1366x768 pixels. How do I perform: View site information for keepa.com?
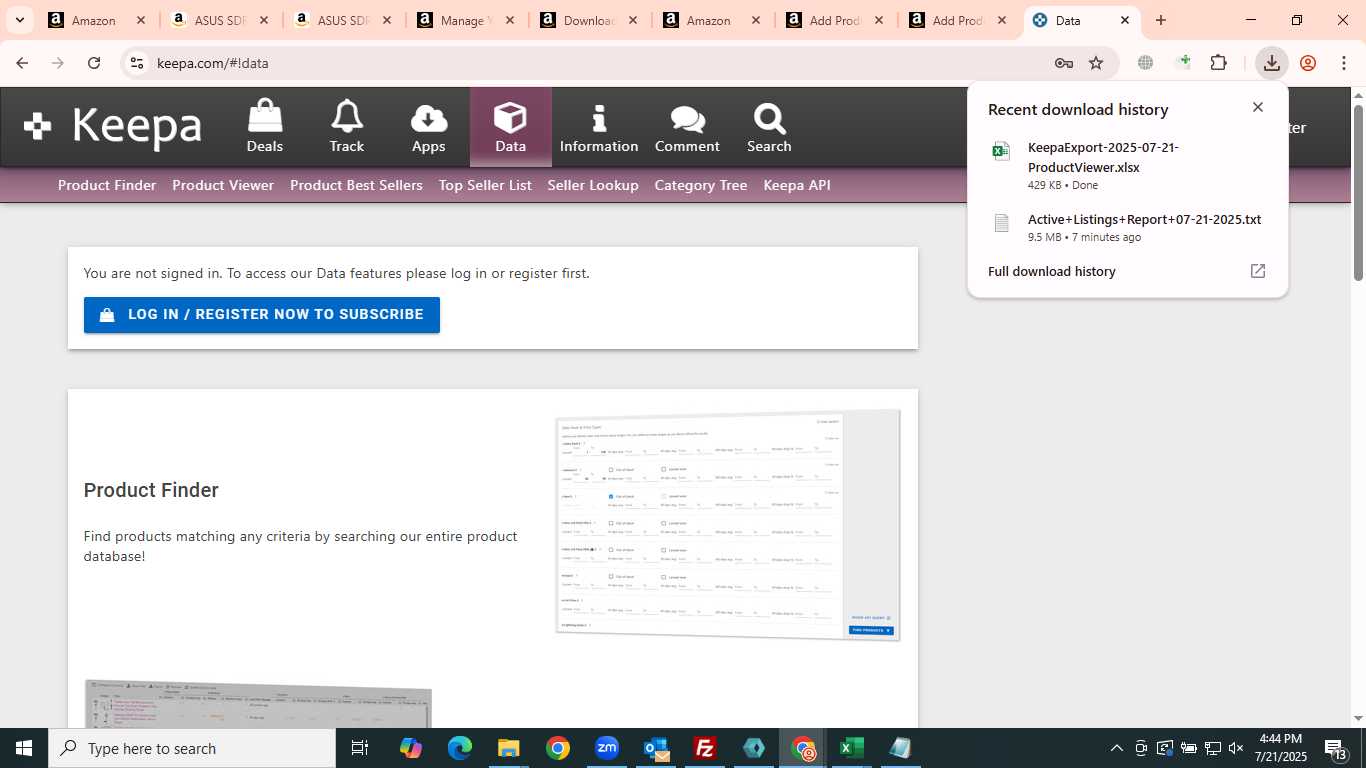point(137,63)
